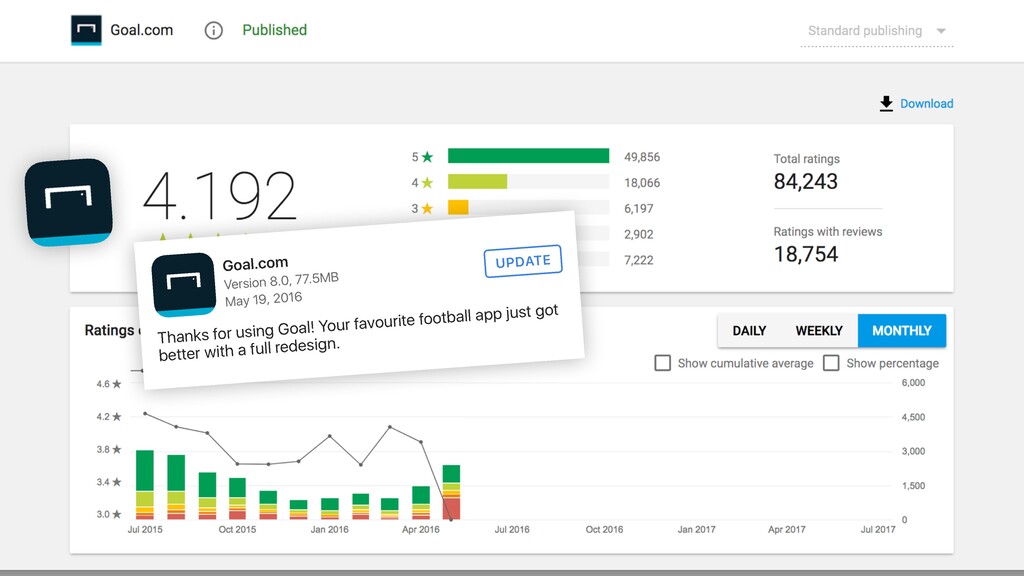1024x576 pixels.
Task: Click the 3 star yellow bar
Action: point(458,208)
